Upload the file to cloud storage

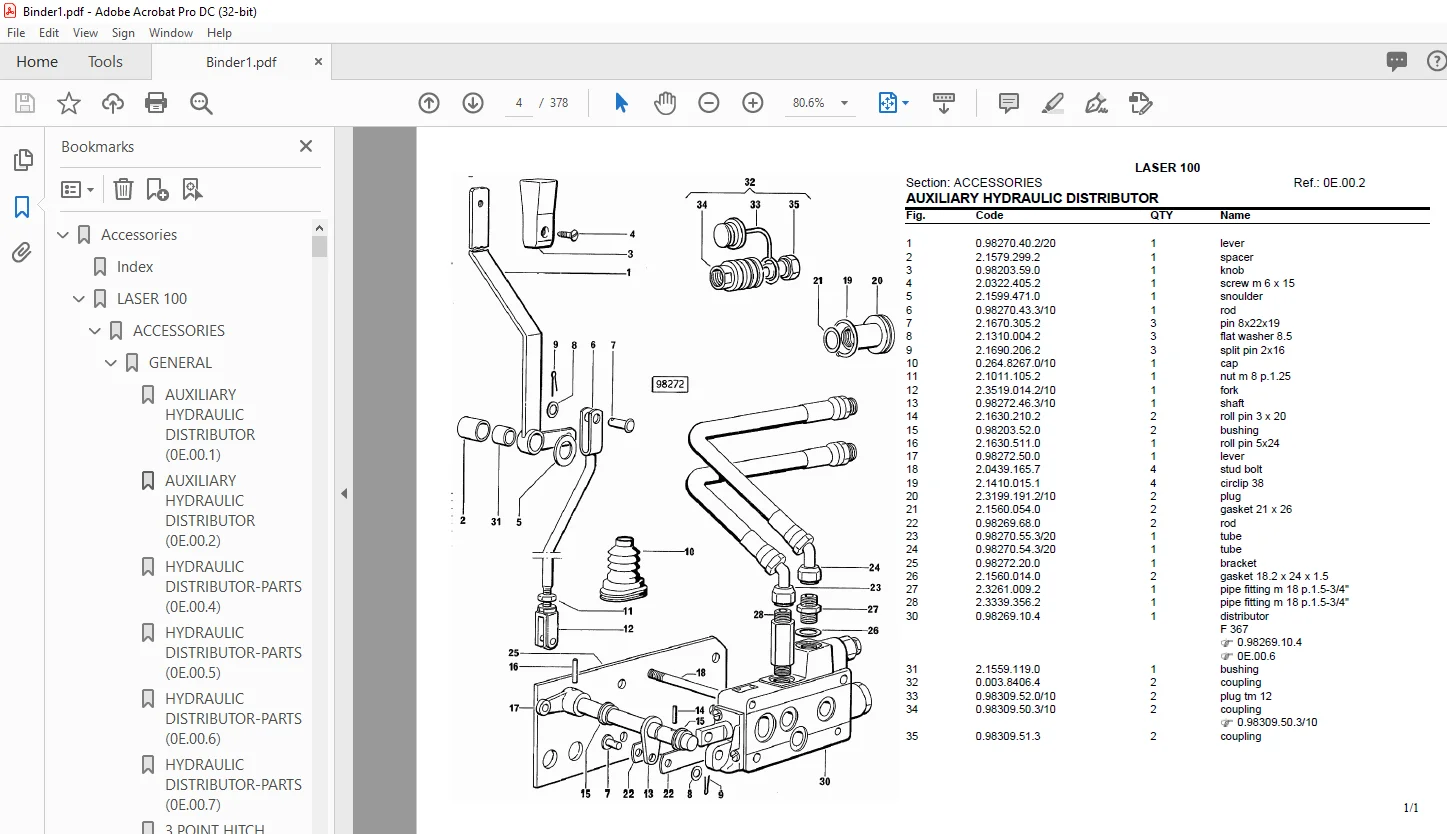tap(113, 103)
